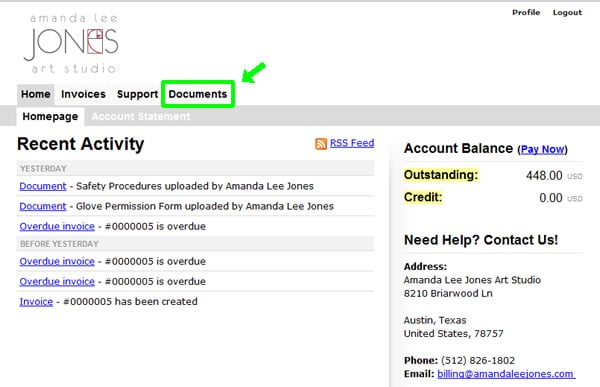This screenshot has width=600, height=387.
Task: Open the Support tab
Action: [x=137, y=94]
